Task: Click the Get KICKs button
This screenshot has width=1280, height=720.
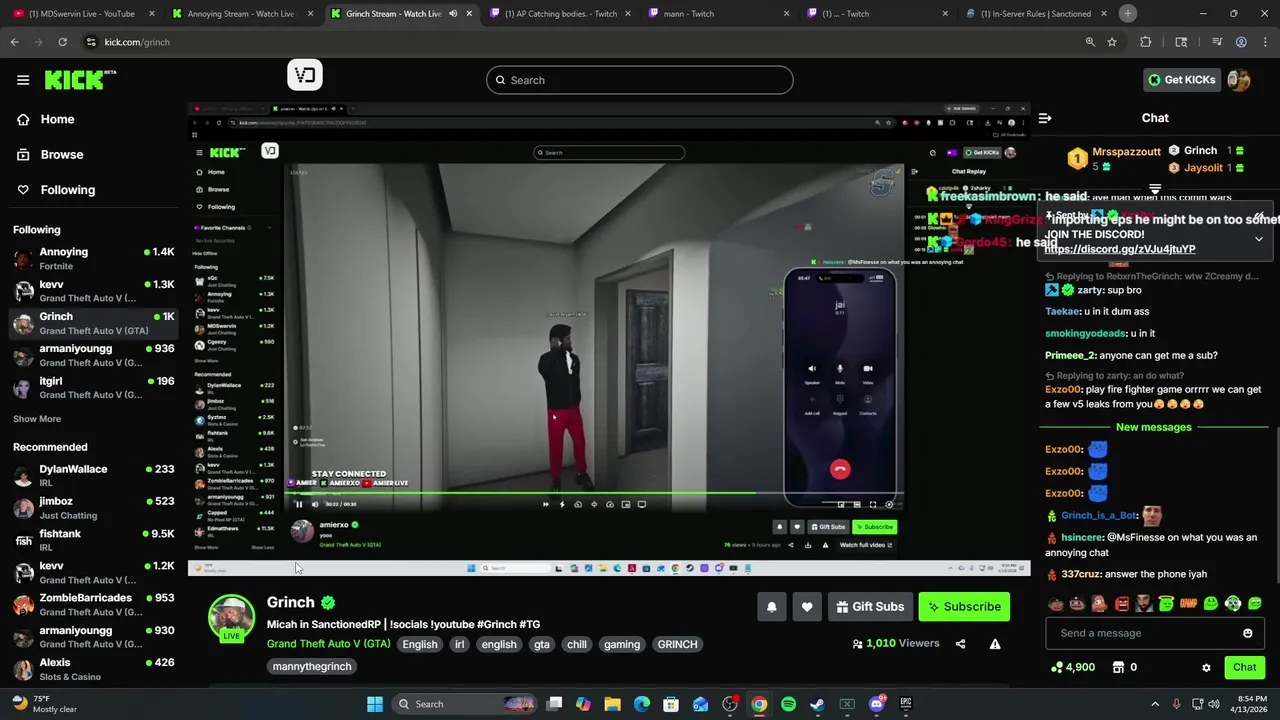Action: [x=1181, y=80]
